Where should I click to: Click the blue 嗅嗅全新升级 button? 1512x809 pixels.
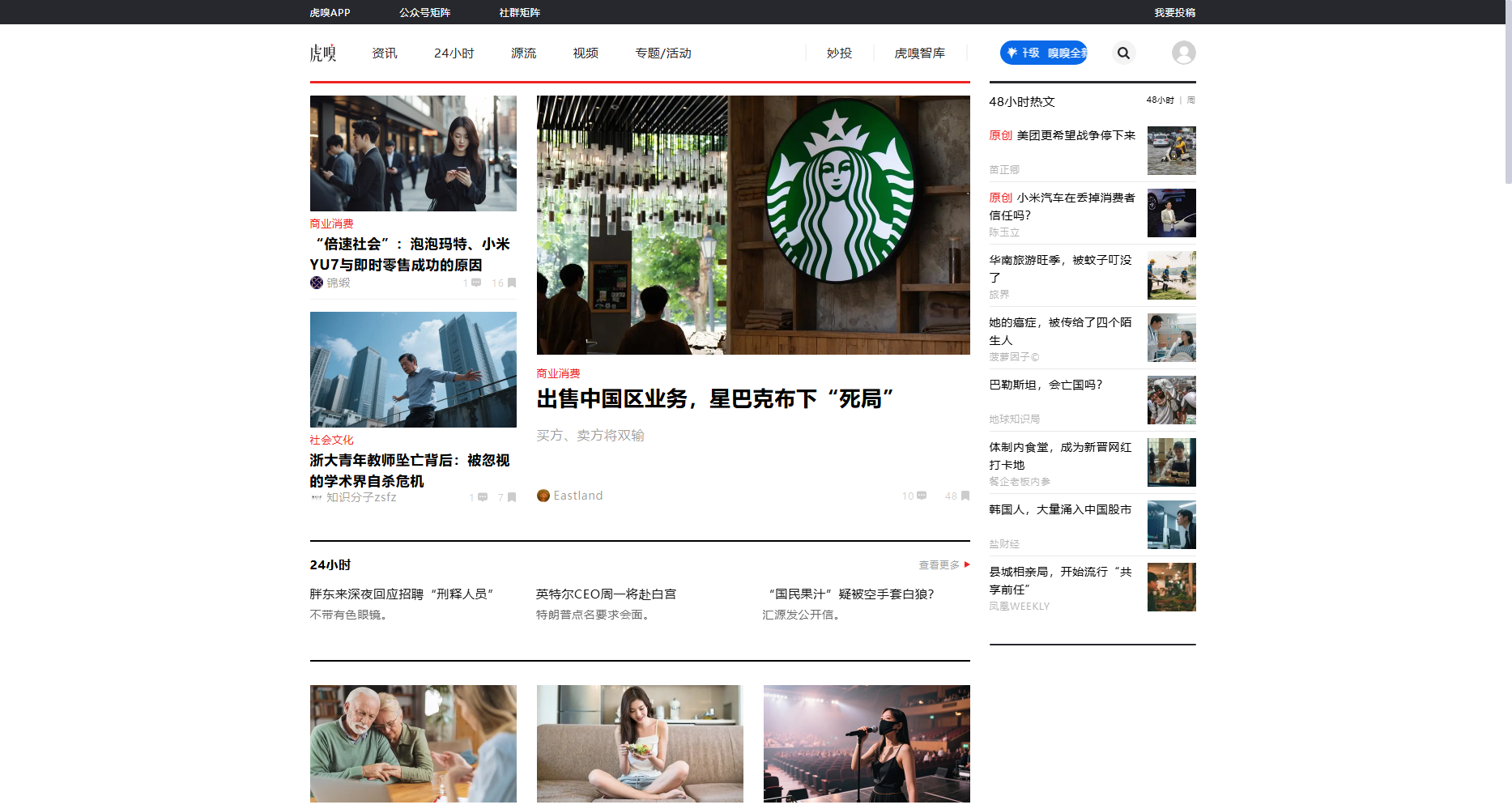[1043, 53]
